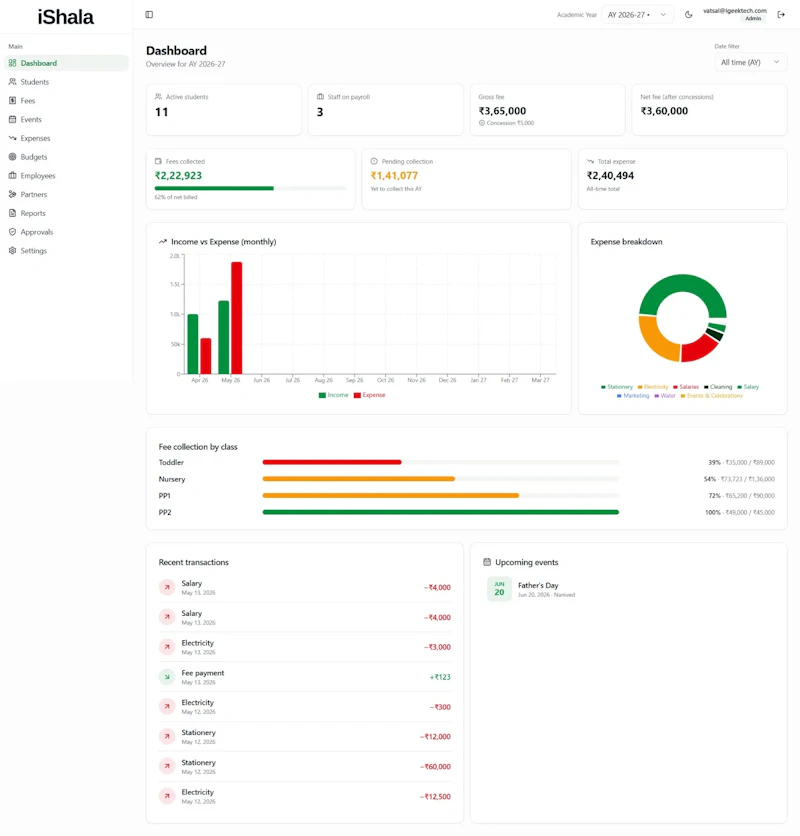
Task: Click the JUN 20 date badge
Action: pyautogui.click(x=499, y=589)
